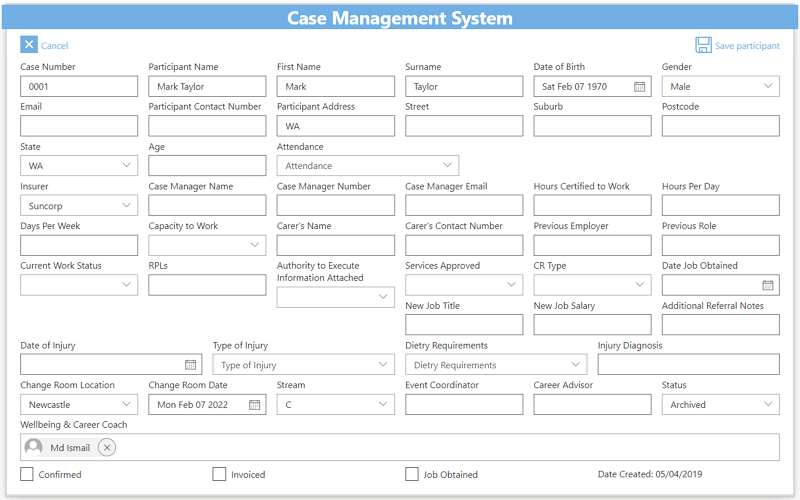
Task: Click the Carer's Name field
Action: tap(336, 245)
